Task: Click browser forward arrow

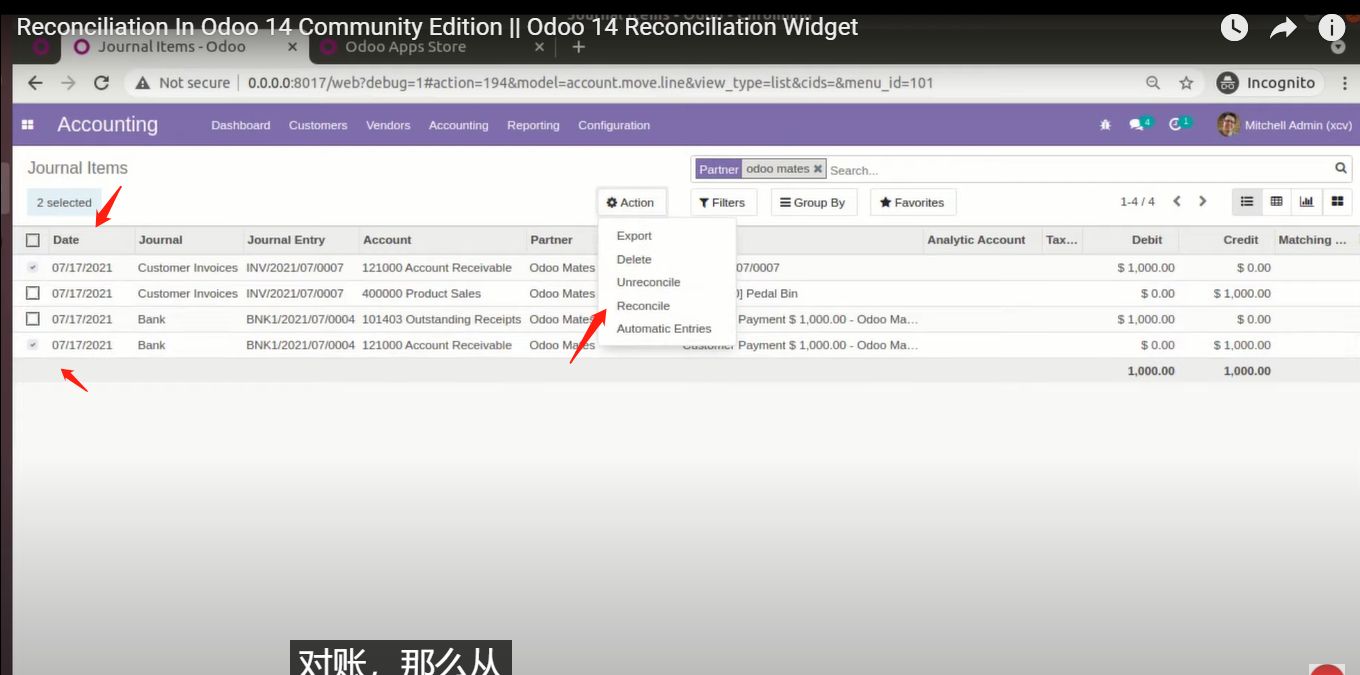Action: click(68, 83)
